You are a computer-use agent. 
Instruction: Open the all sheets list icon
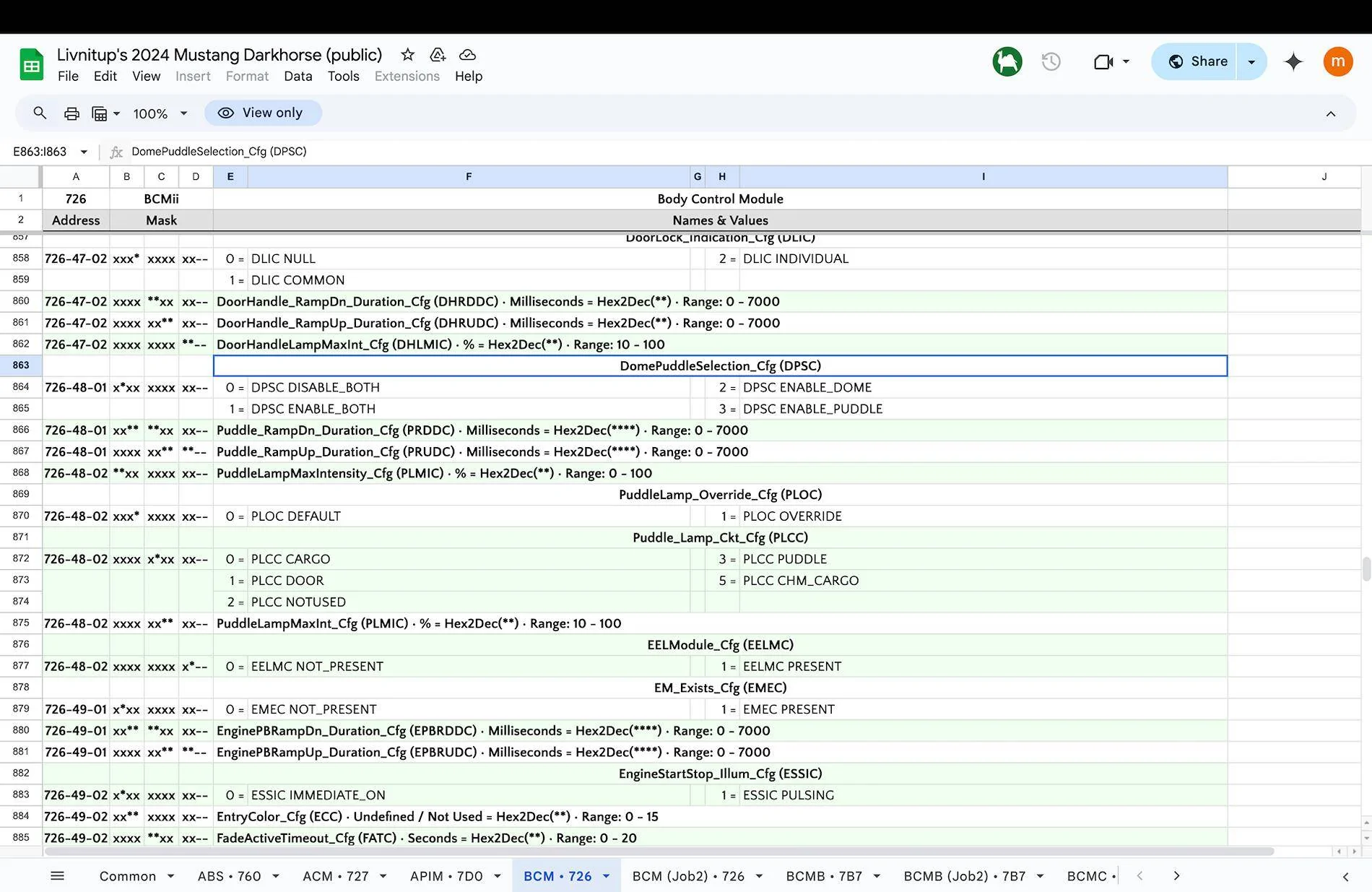(x=58, y=876)
